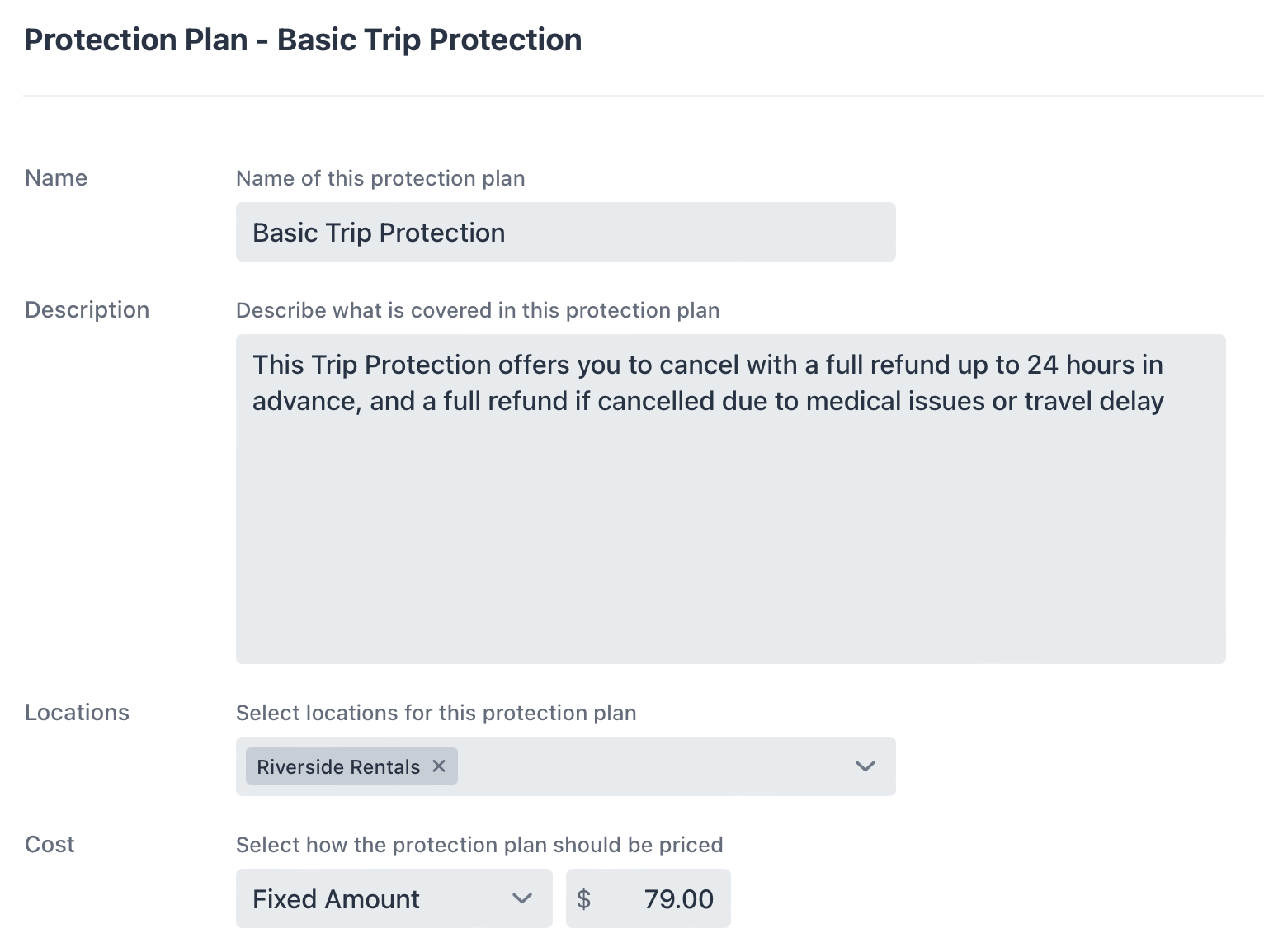The height and width of the screenshot is (952, 1264).
Task: Open the Fixed Amount pricing dropdown
Action: pos(380,898)
